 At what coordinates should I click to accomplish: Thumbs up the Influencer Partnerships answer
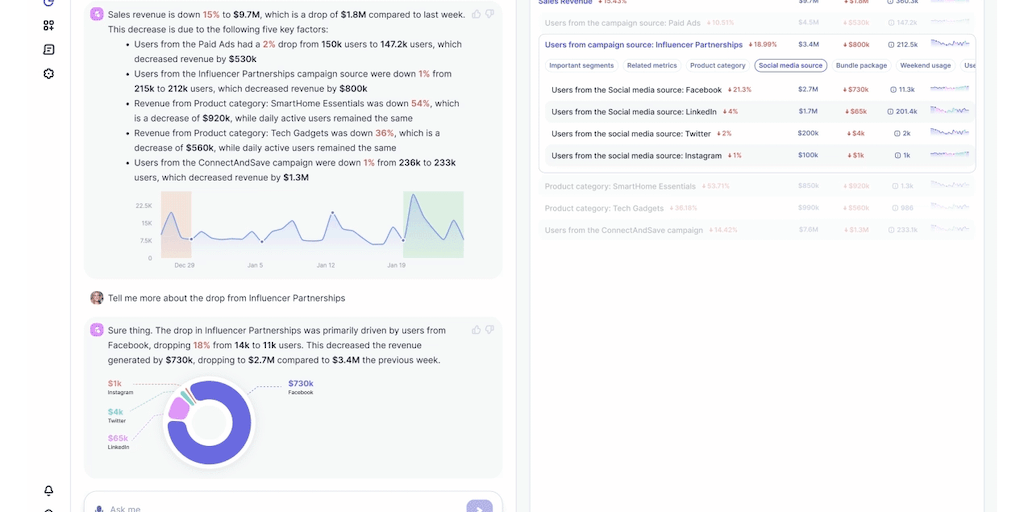coord(476,330)
